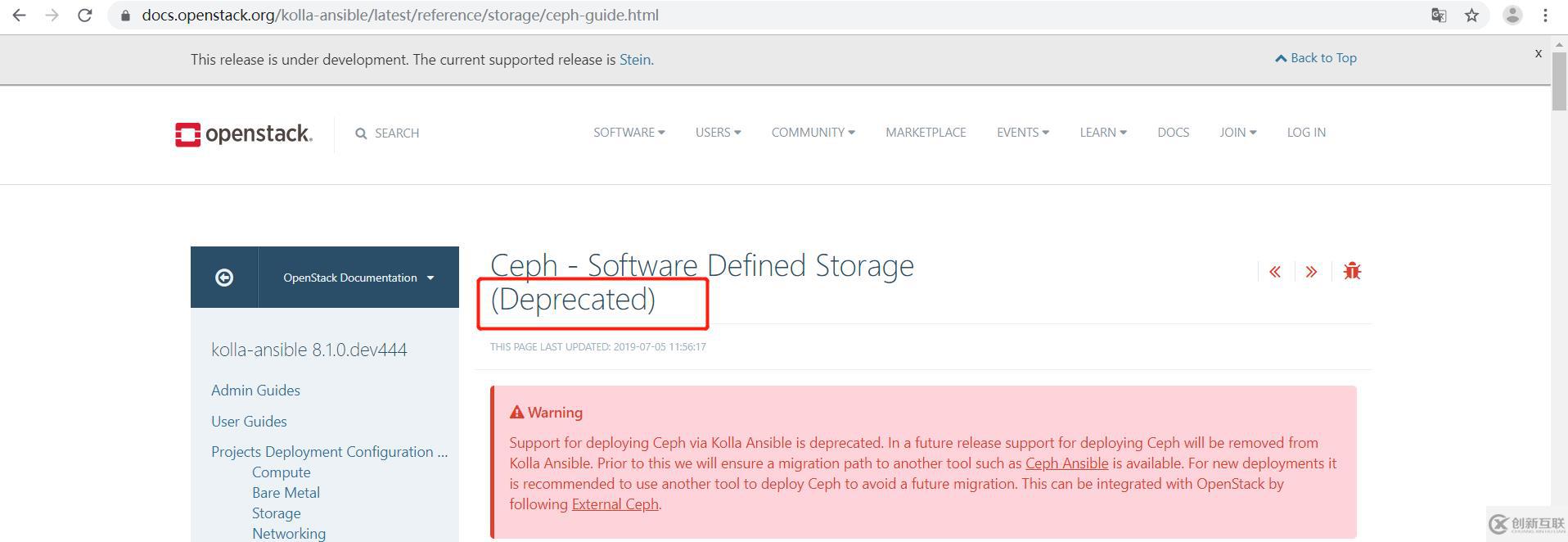Screen dimensions: 1568x542
Task: Follow the Ceph Ansible link
Action: tap(1066, 463)
